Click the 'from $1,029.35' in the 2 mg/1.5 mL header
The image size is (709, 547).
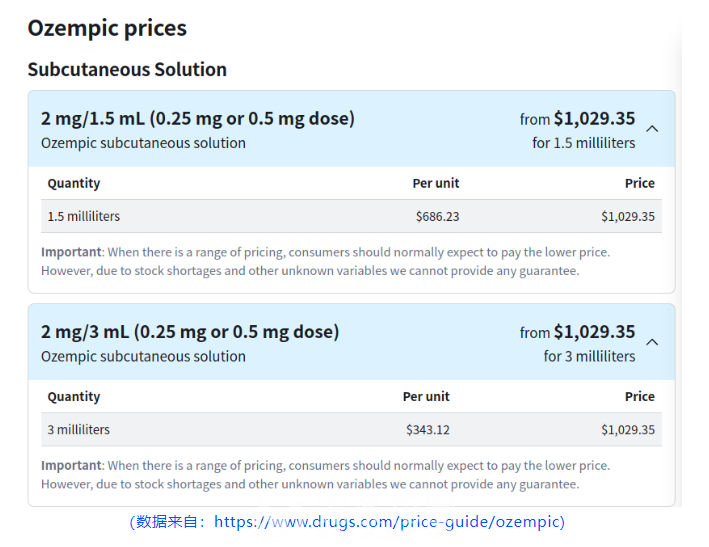577,118
